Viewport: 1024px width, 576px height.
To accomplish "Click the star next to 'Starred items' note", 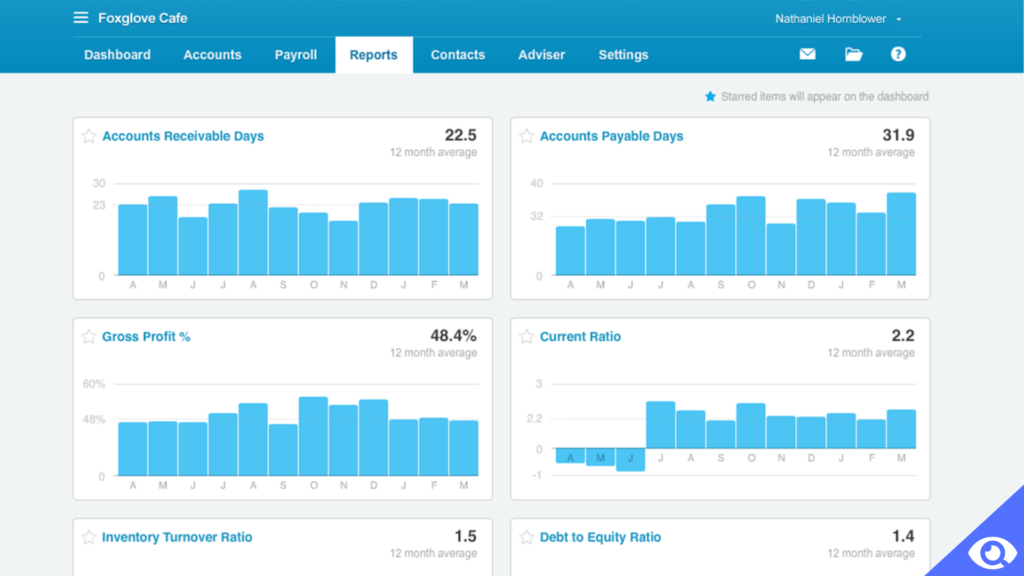I will (710, 96).
